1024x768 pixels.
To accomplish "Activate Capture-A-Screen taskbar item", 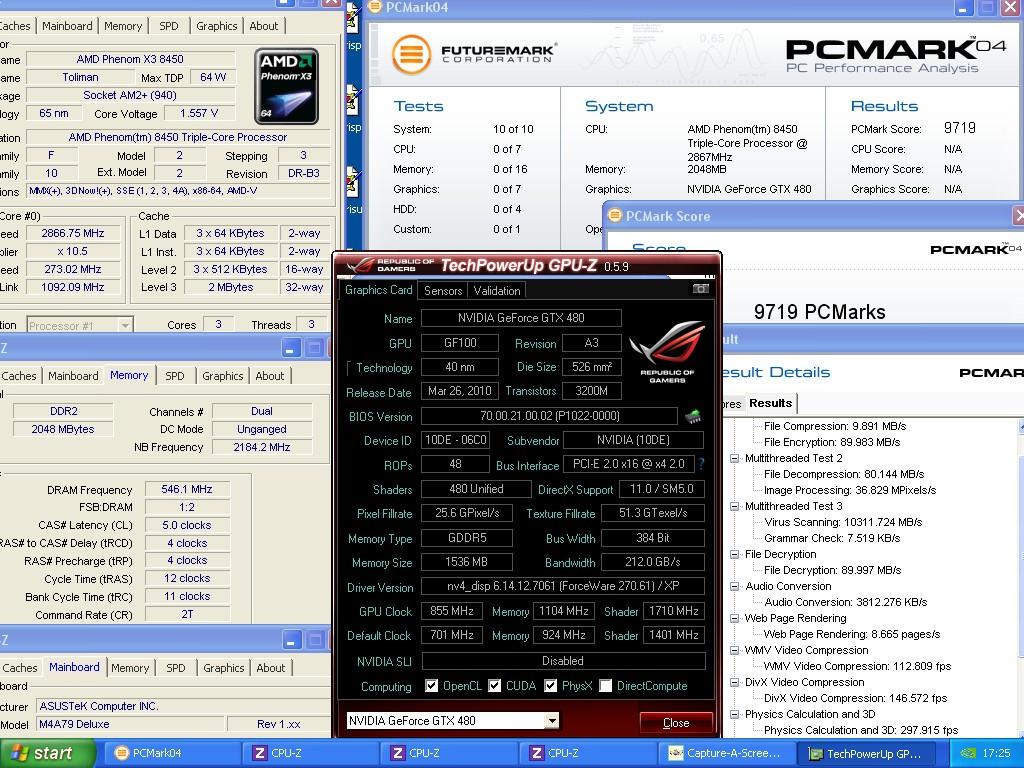I will pyautogui.click(x=725, y=753).
